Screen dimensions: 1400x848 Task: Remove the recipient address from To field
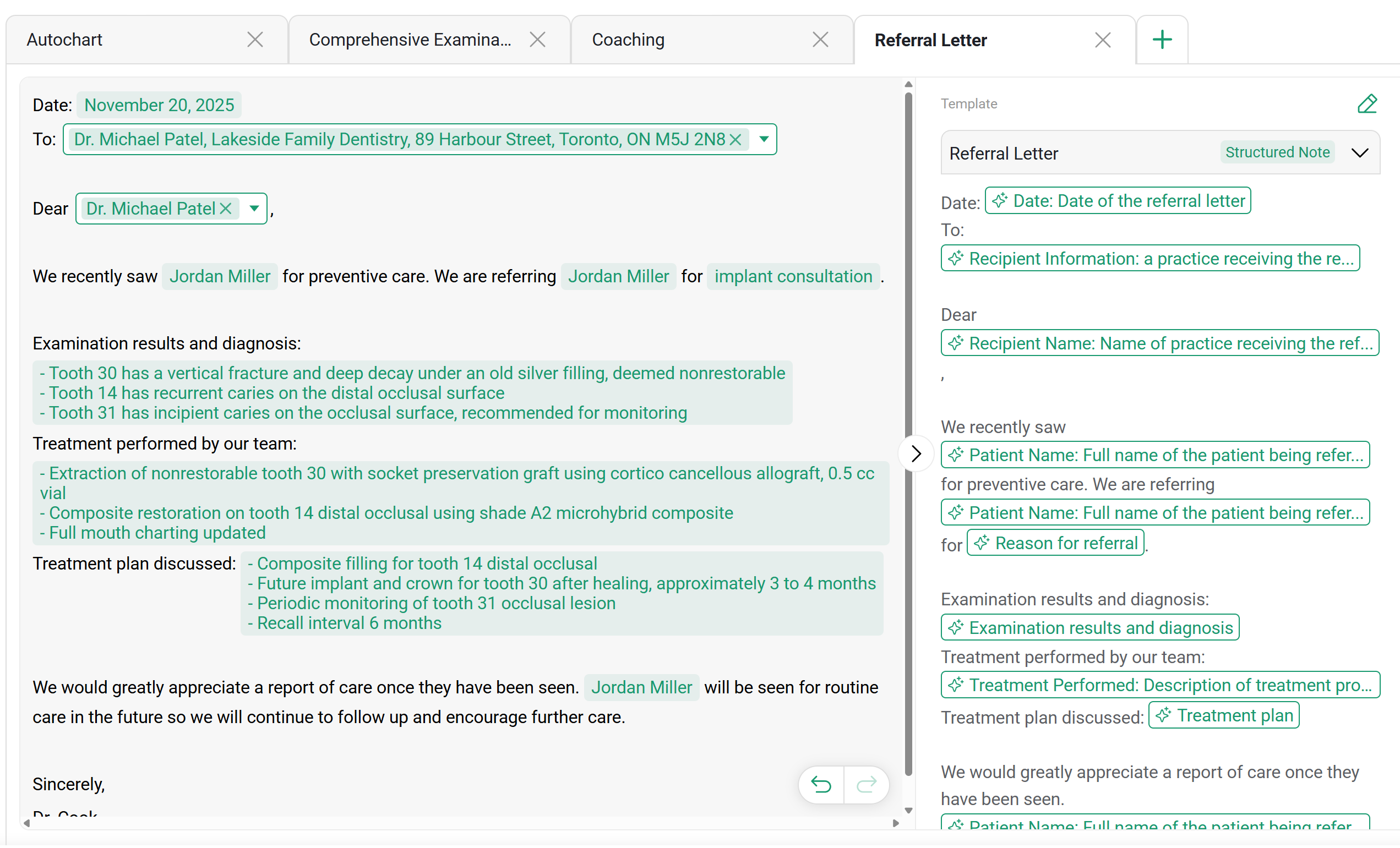735,140
